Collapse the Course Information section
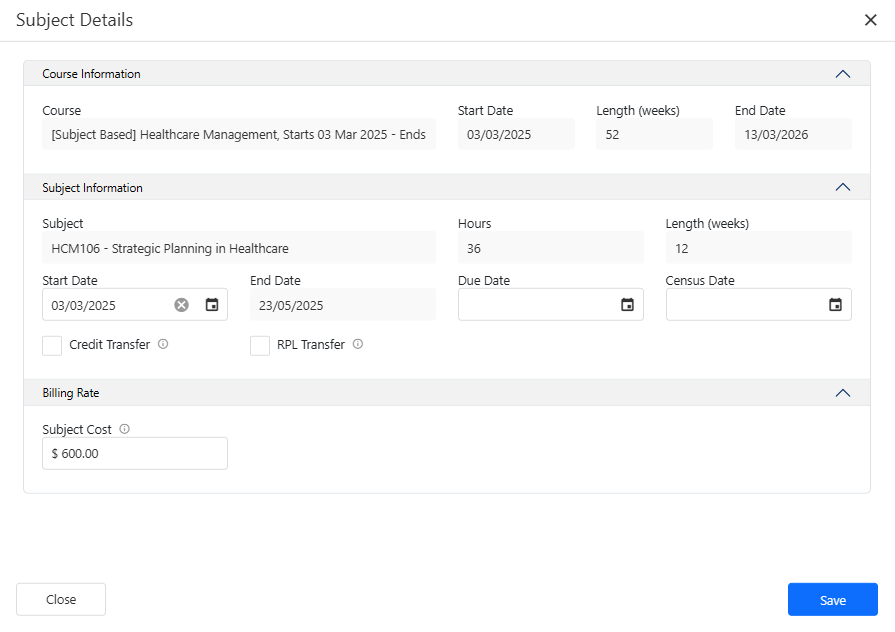This screenshot has width=895, height=632. pos(842,74)
